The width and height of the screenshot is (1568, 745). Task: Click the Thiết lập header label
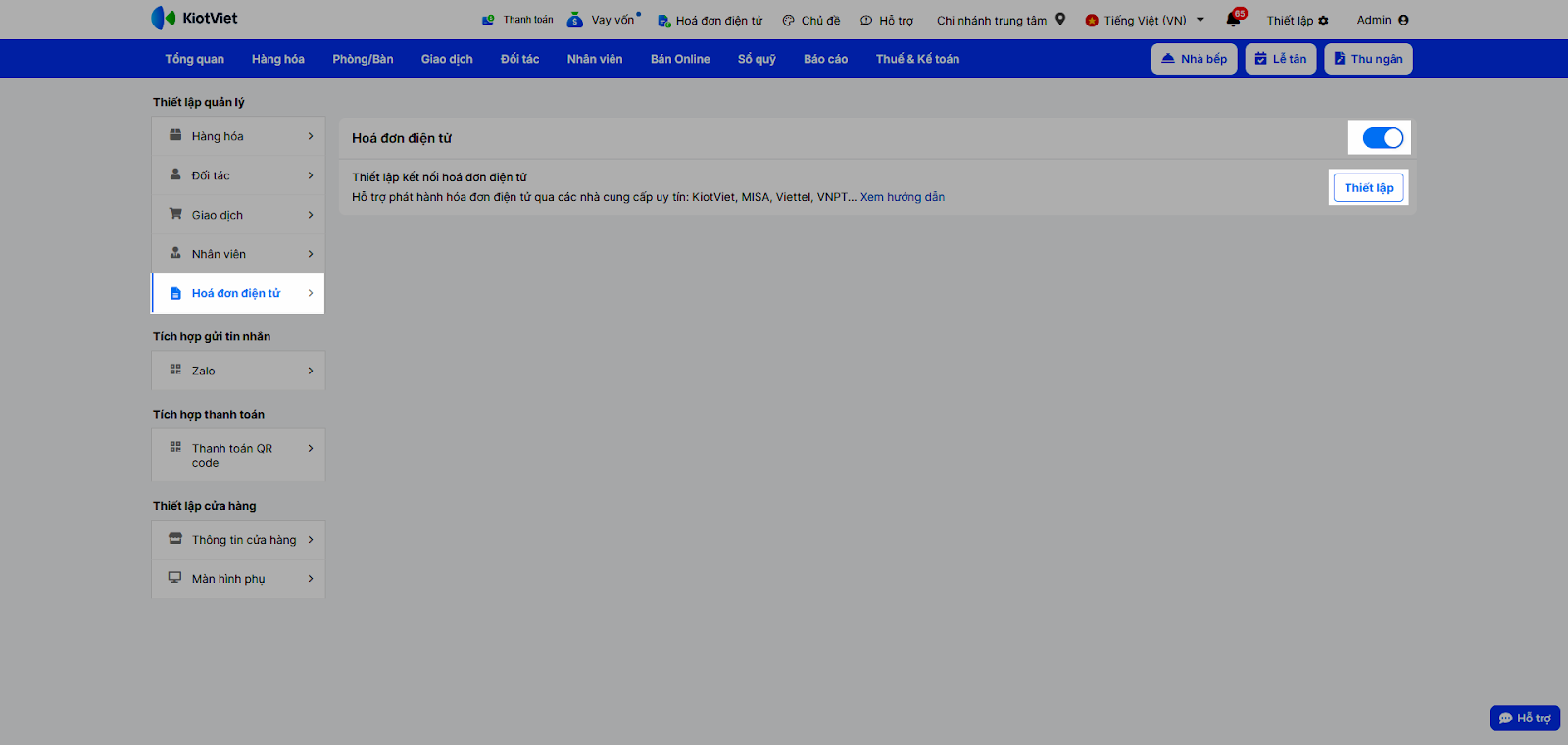pyautogui.click(x=1290, y=21)
